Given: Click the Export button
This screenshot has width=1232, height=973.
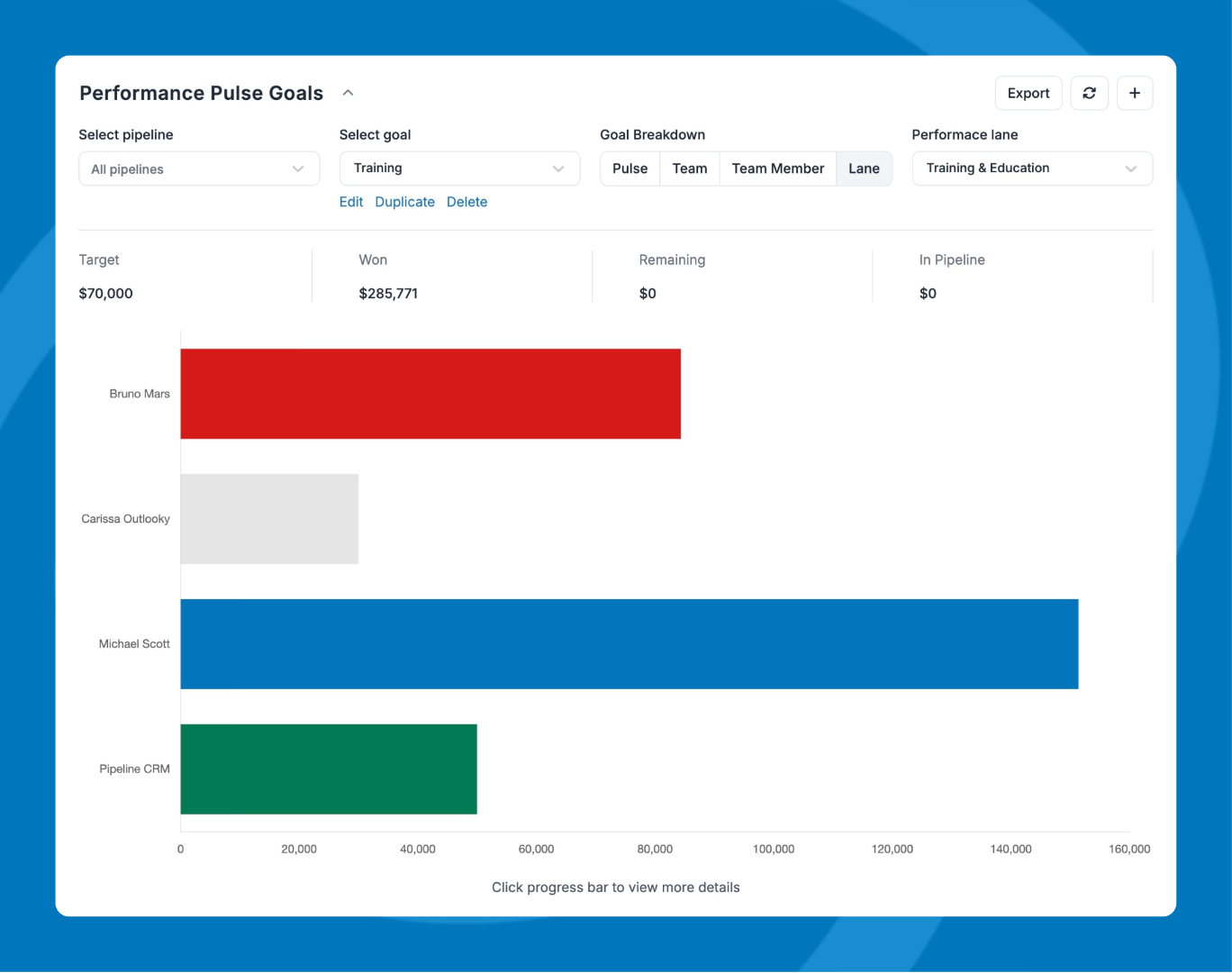Looking at the screenshot, I should click(x=1028, y=93).
